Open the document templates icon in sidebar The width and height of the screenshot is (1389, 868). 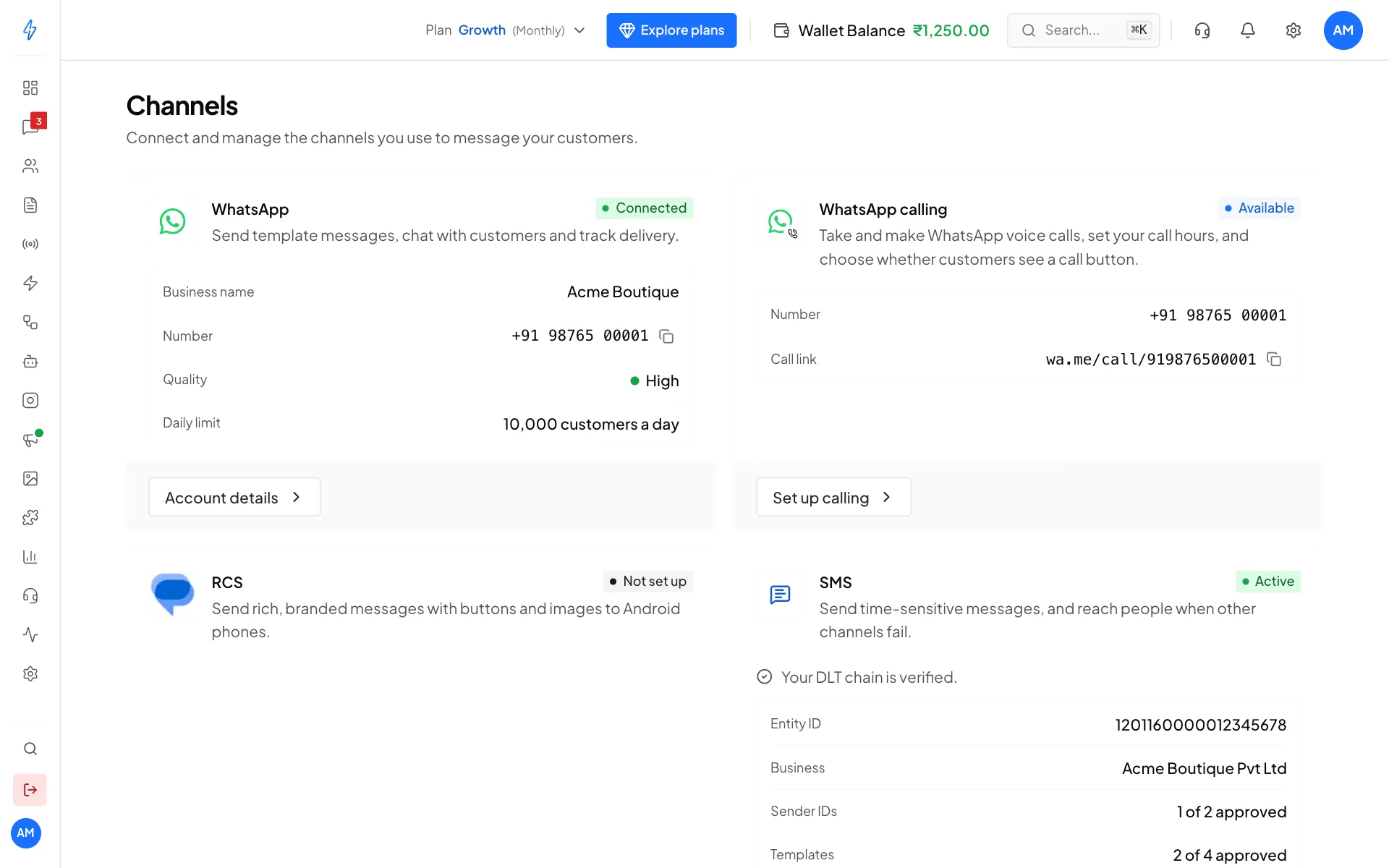[x=30, y=205]
